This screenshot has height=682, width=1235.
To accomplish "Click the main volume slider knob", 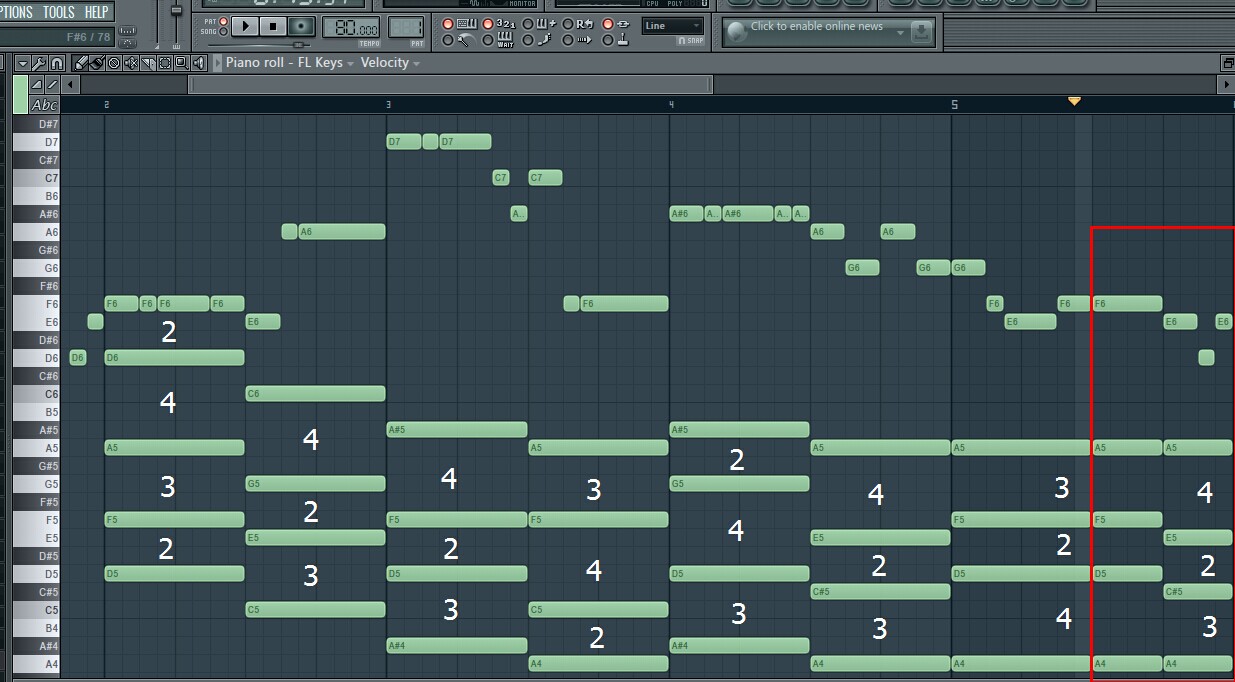I will pyautogui.click(x=176, y=10).
